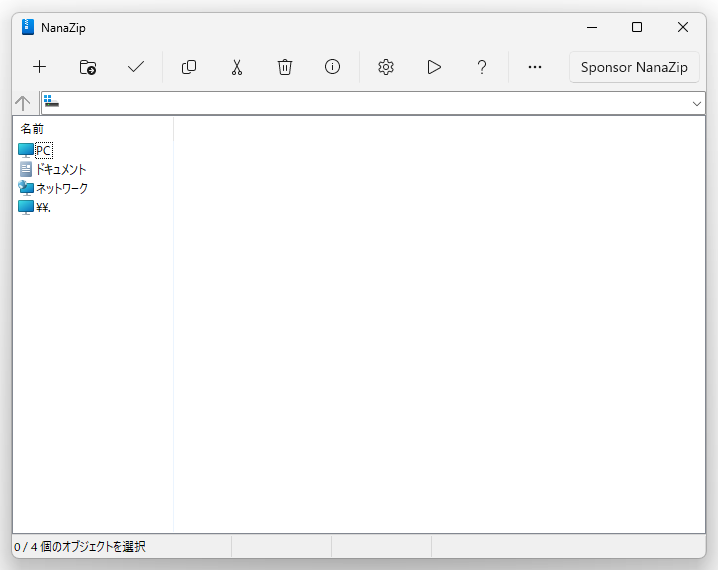The height and width of the screenshot is (570, 718).
Task: Click the status text 0 / 4 個のオブジェクトを選択
Action: 80,547
